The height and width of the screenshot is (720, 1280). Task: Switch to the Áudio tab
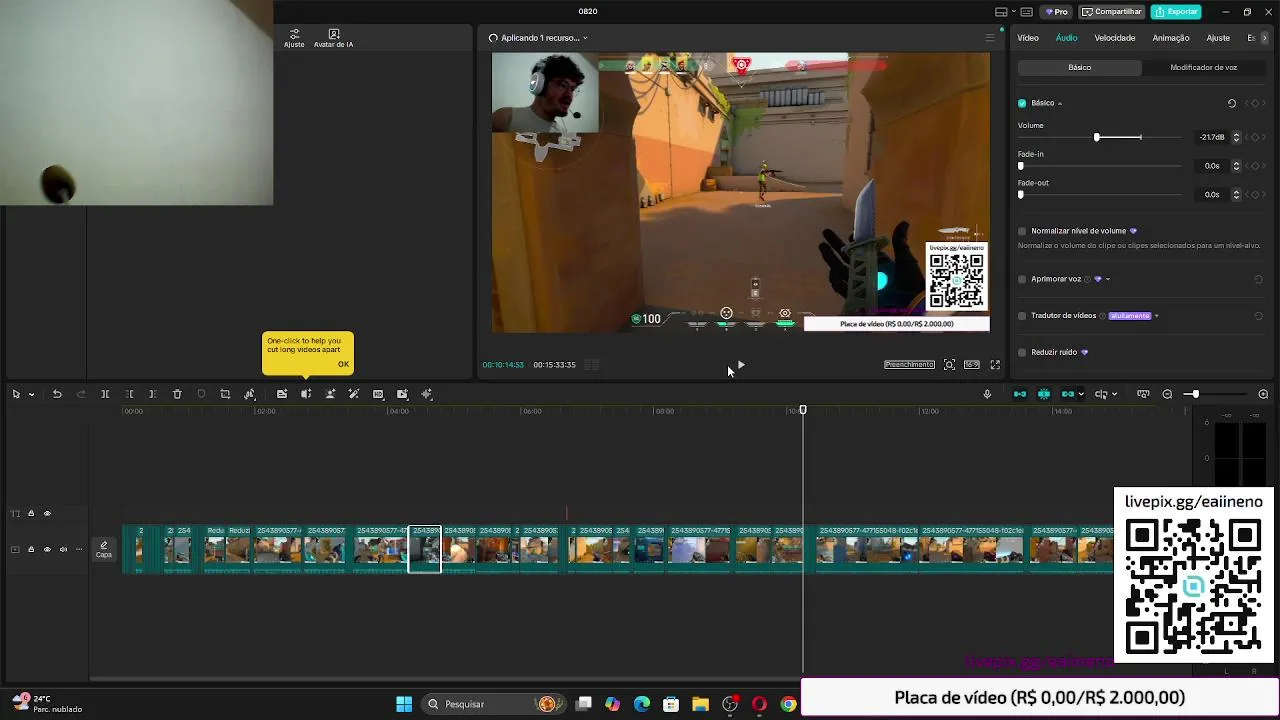(1066, 38)
